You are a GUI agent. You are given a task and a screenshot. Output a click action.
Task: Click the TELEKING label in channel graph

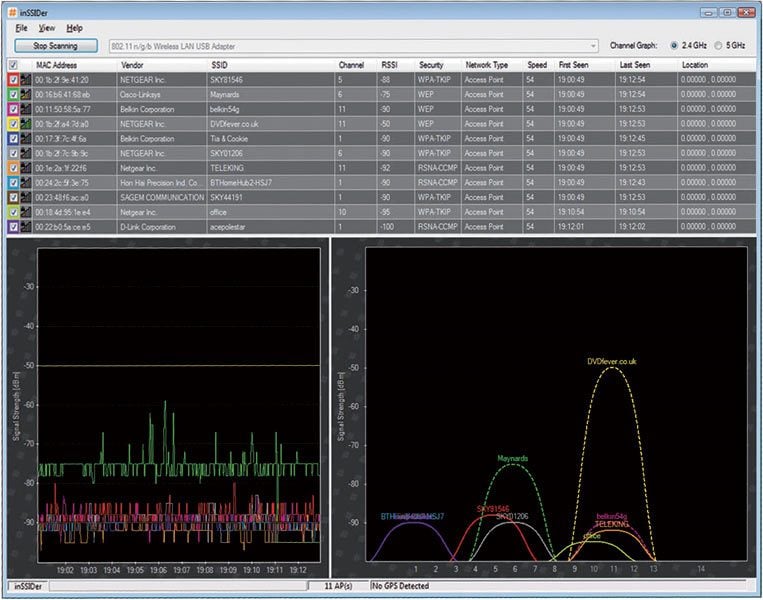(x=612, y=524)
